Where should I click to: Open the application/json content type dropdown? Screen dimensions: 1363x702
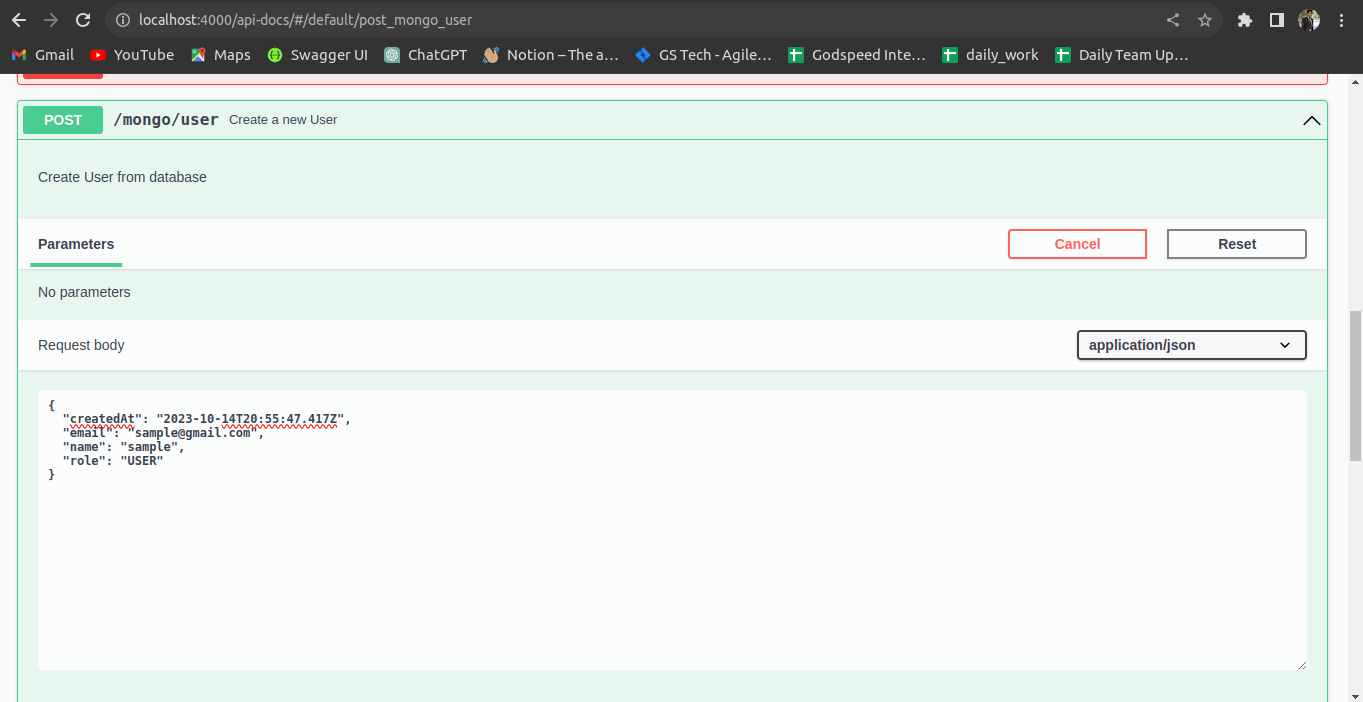pos(1191,345)
